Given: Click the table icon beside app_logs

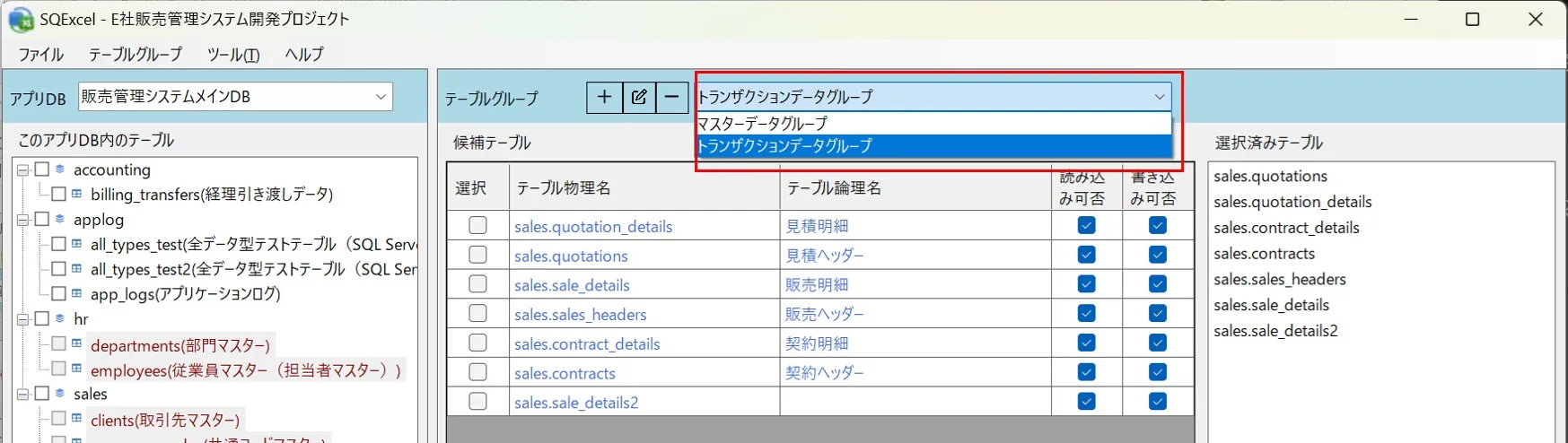Looking at the screenshot, I should coord(77,293).
